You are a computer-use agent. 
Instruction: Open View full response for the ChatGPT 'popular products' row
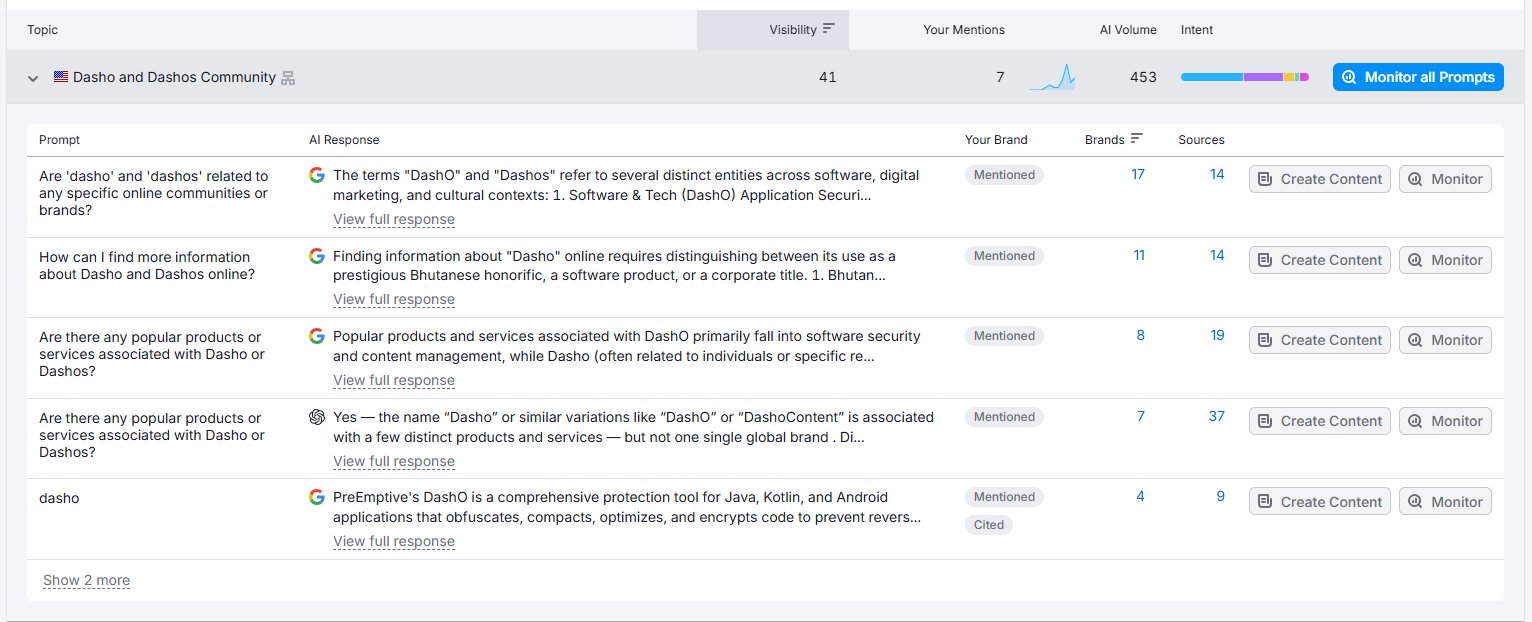[394, 461]
